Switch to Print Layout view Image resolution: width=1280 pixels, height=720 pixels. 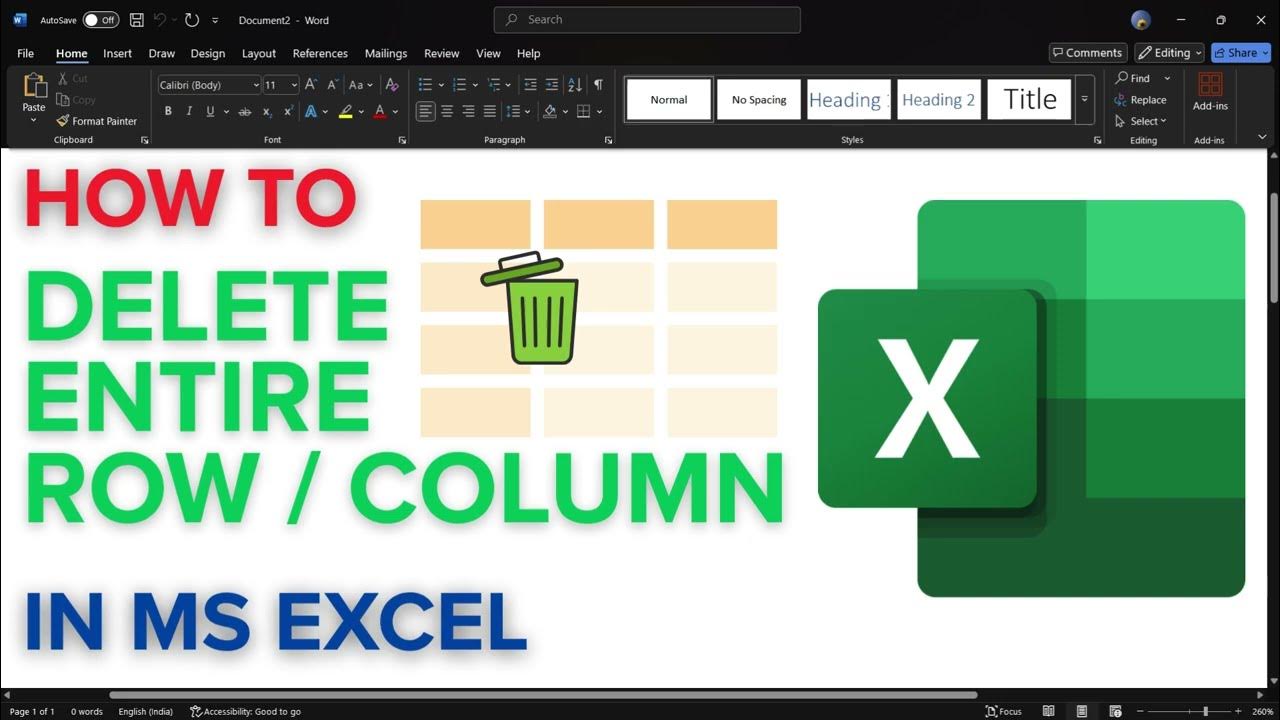pyautogui.click(x=1083, y=711)
